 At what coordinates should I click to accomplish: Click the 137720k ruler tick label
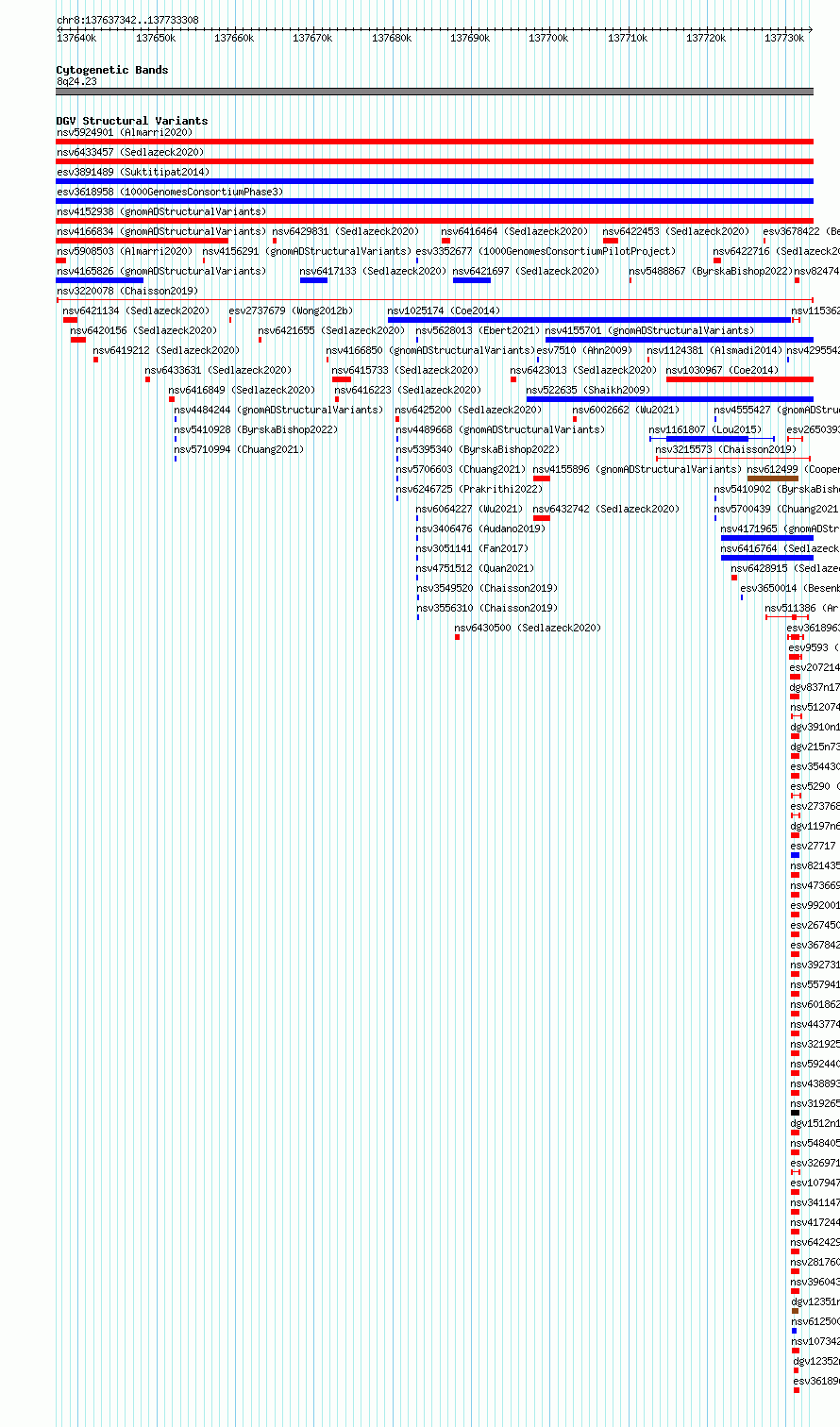point(705,38)
